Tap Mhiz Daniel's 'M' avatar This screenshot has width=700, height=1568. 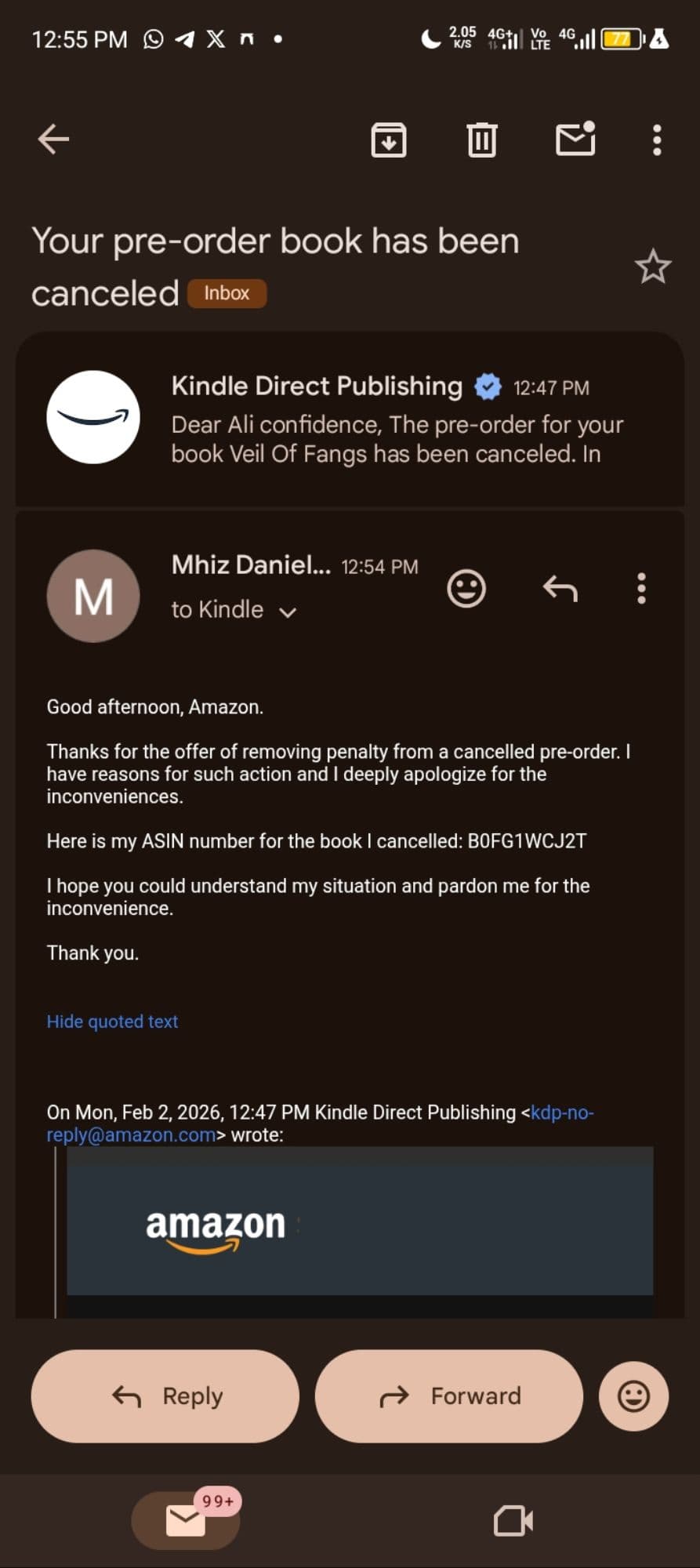pos(93,596)
